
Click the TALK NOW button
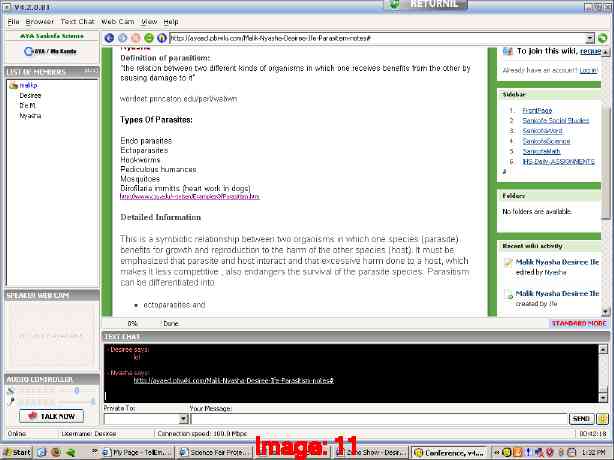pyautogui.click(x=51, y=416)
